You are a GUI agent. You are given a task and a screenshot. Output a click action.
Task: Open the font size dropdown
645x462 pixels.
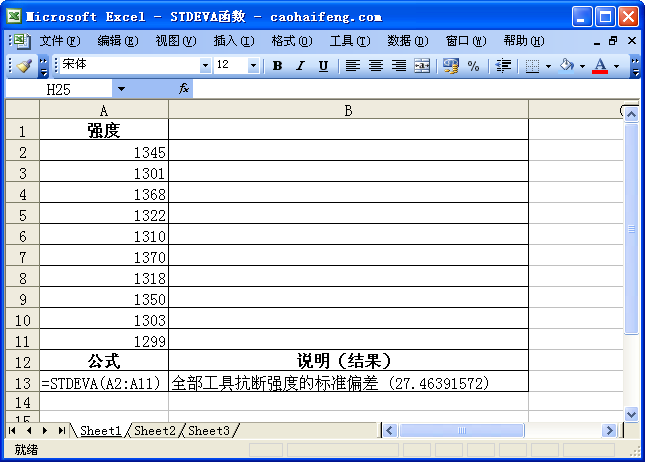click(x=253, y=66)
